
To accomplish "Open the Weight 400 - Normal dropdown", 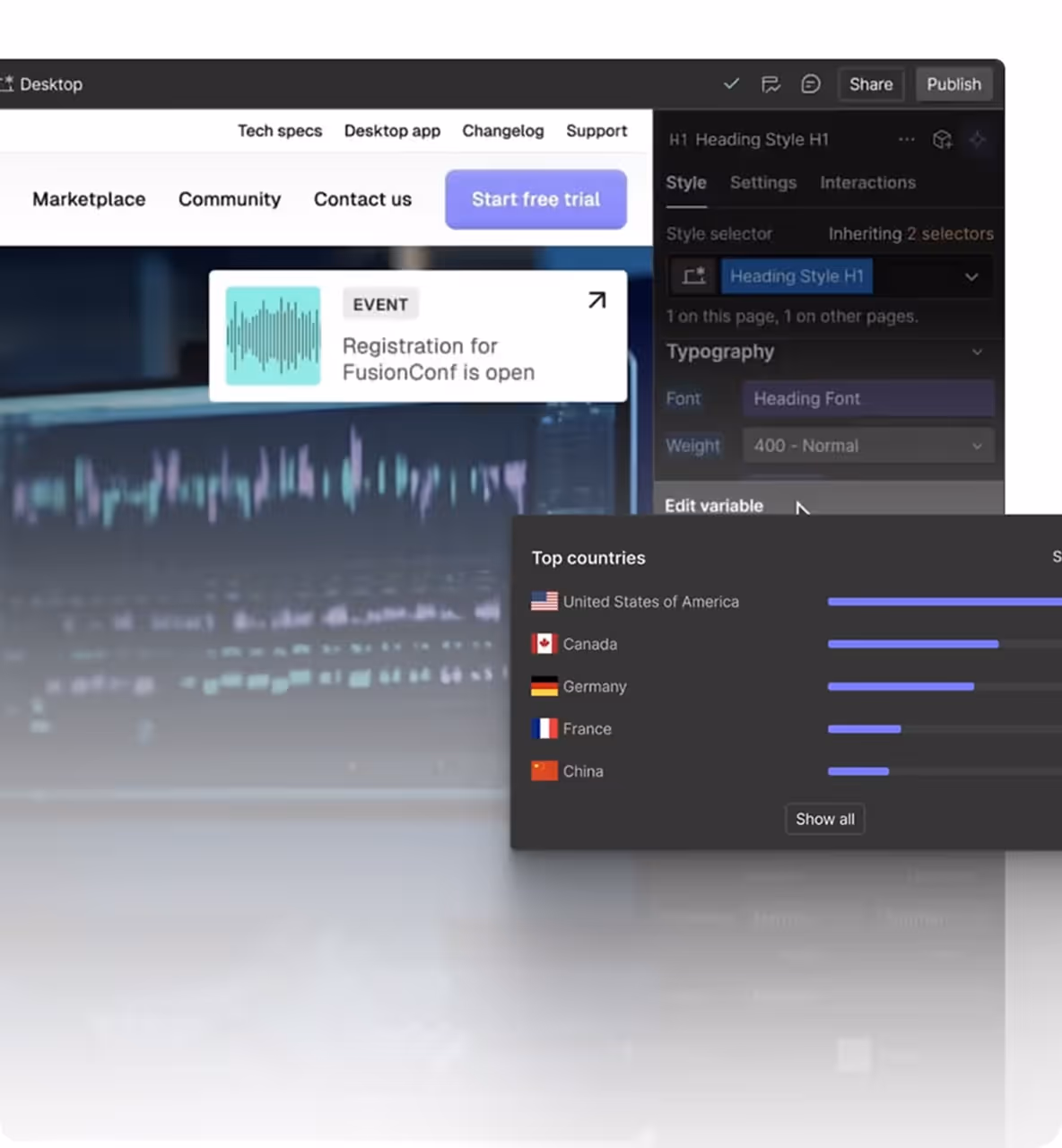I will click(x=868, y=446).
